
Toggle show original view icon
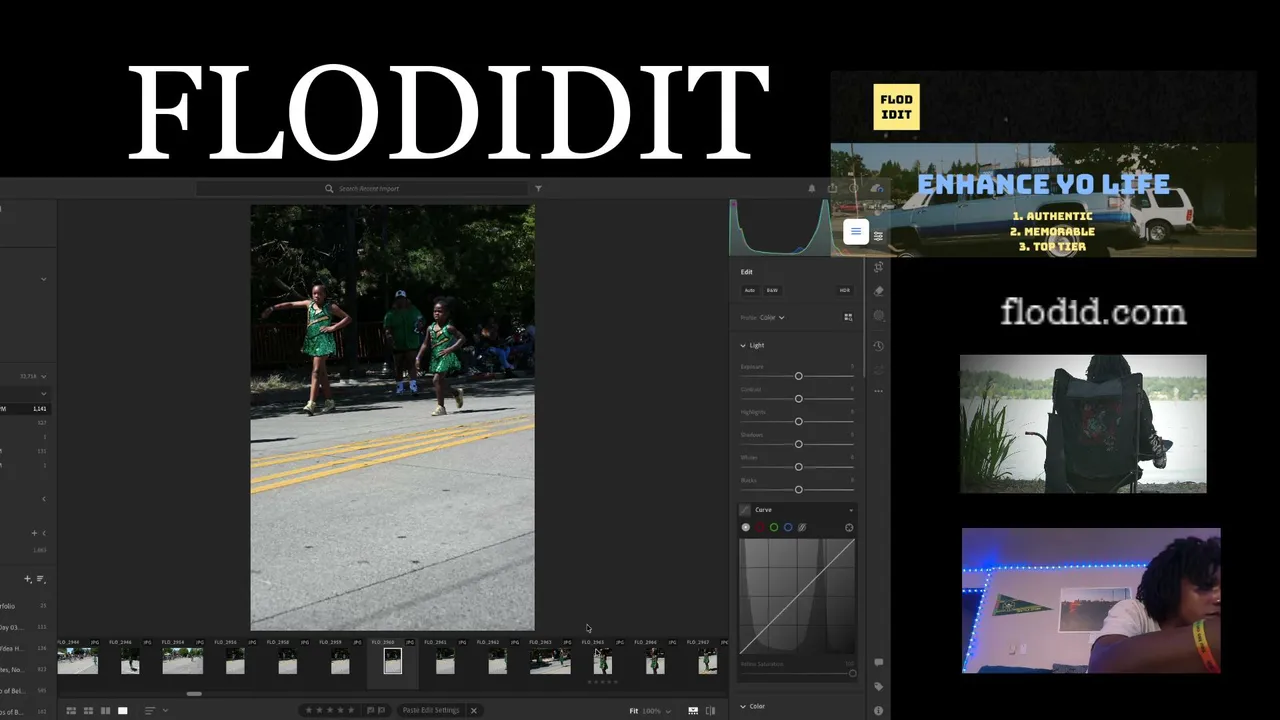click(x=711, y=711)
